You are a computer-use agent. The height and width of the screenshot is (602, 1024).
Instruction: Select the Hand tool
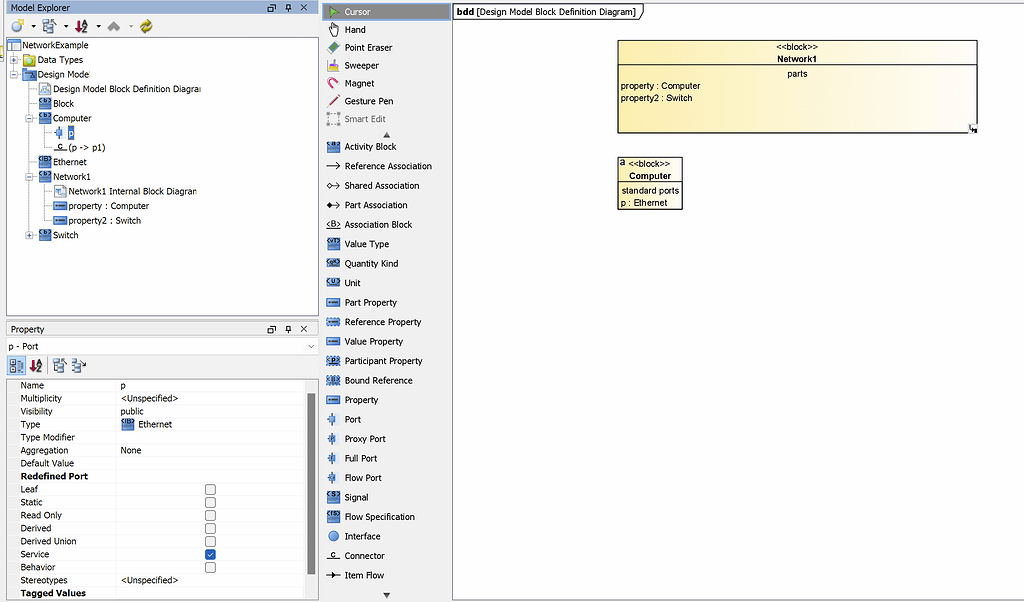360,29
